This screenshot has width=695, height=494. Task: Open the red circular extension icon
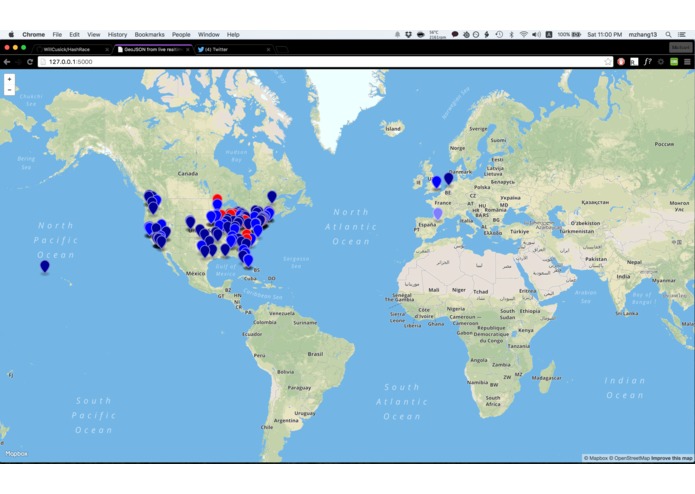[x=621, y=62]
